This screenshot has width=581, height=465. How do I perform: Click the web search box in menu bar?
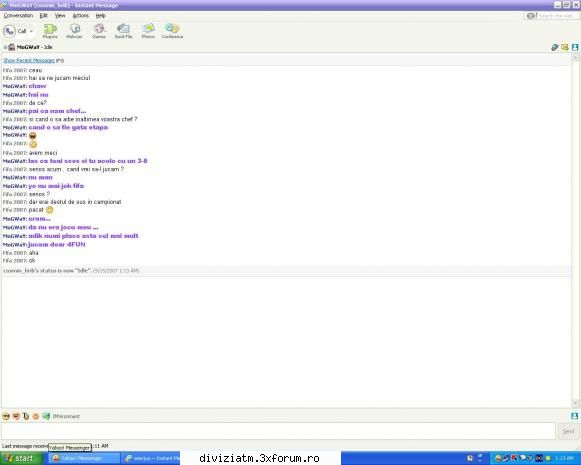coord(557,16)
